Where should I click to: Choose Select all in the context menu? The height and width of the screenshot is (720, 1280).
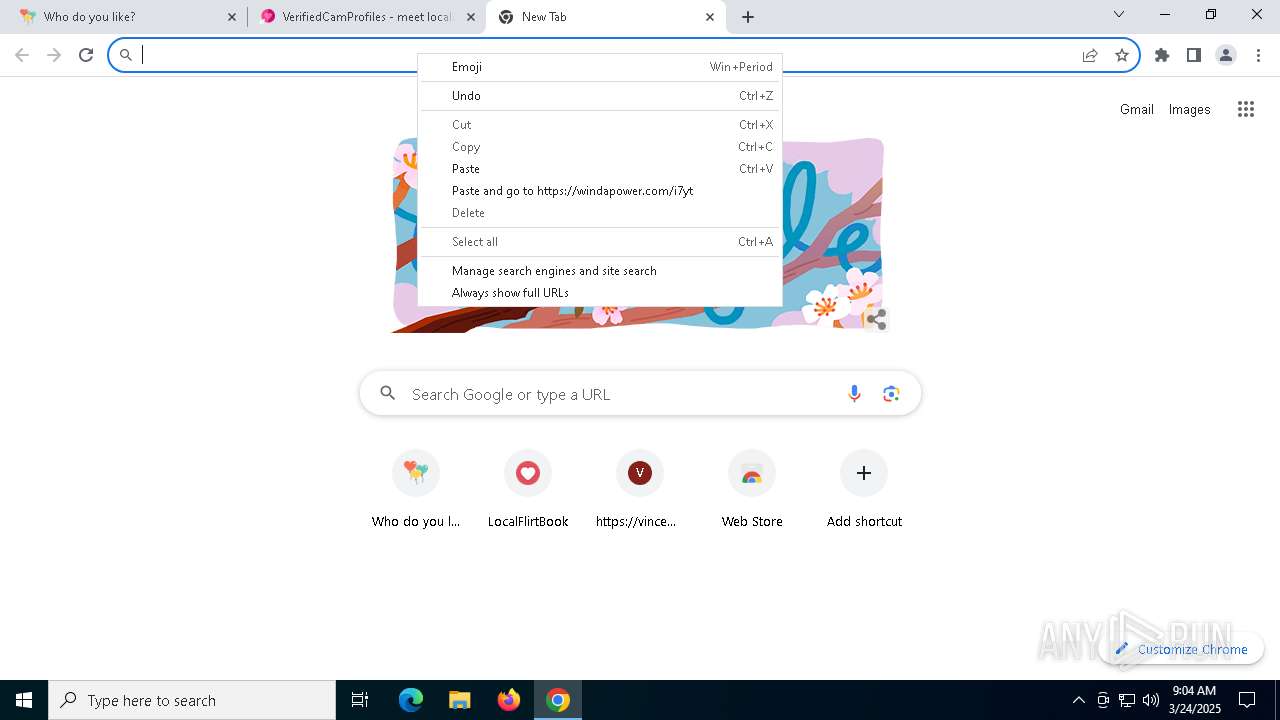(x=600, y=242)
